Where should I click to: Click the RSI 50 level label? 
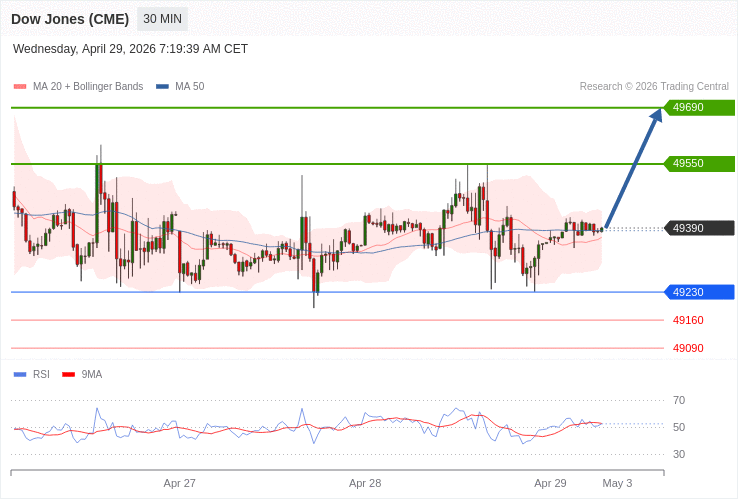coord(679,427)
